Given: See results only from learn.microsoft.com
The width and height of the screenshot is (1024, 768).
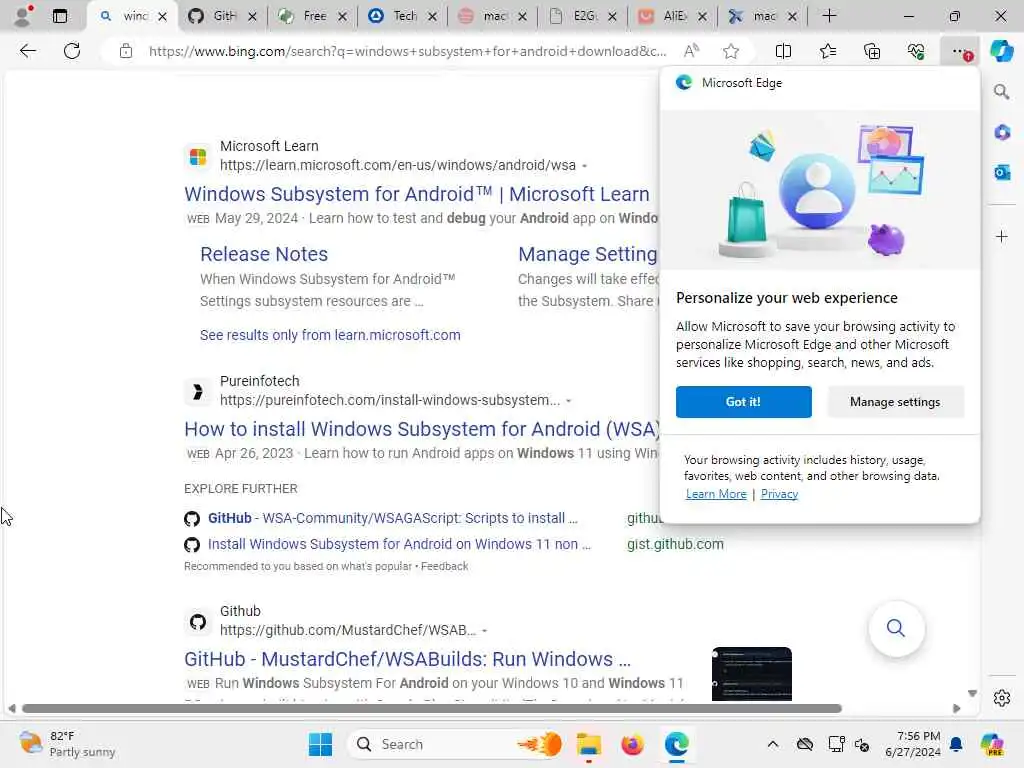Looking at the screenshot, I should tap(330, 335).
